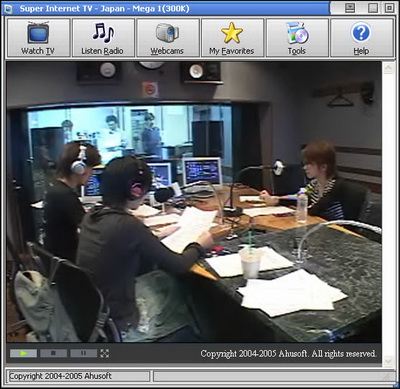This screenshot has width=400, height=389.
Task: Click the scrollbar up arrow
Action: 388,68
